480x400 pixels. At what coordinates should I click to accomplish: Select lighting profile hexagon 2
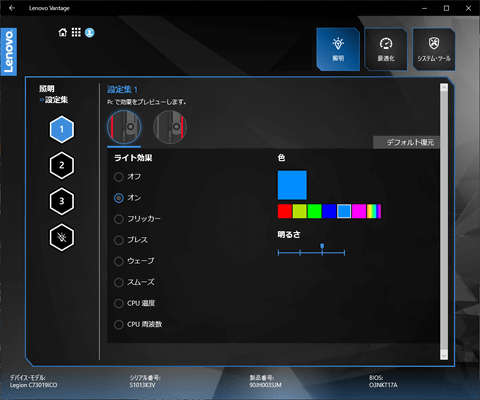pyautogui.click(x=62, y=165)
